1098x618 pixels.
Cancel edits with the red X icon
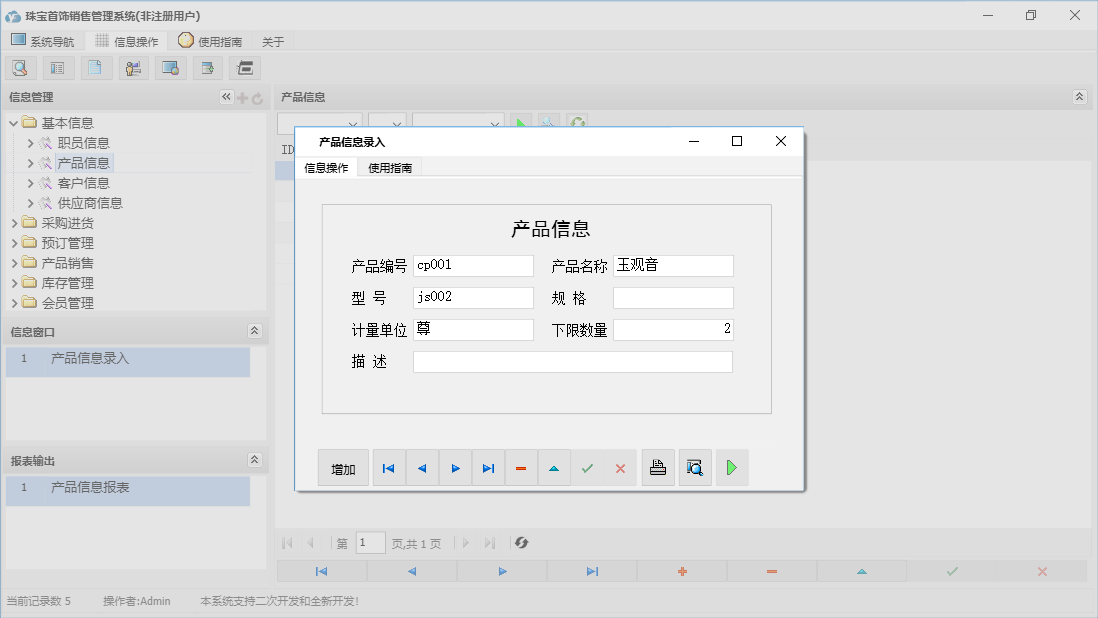pos(620,467)
